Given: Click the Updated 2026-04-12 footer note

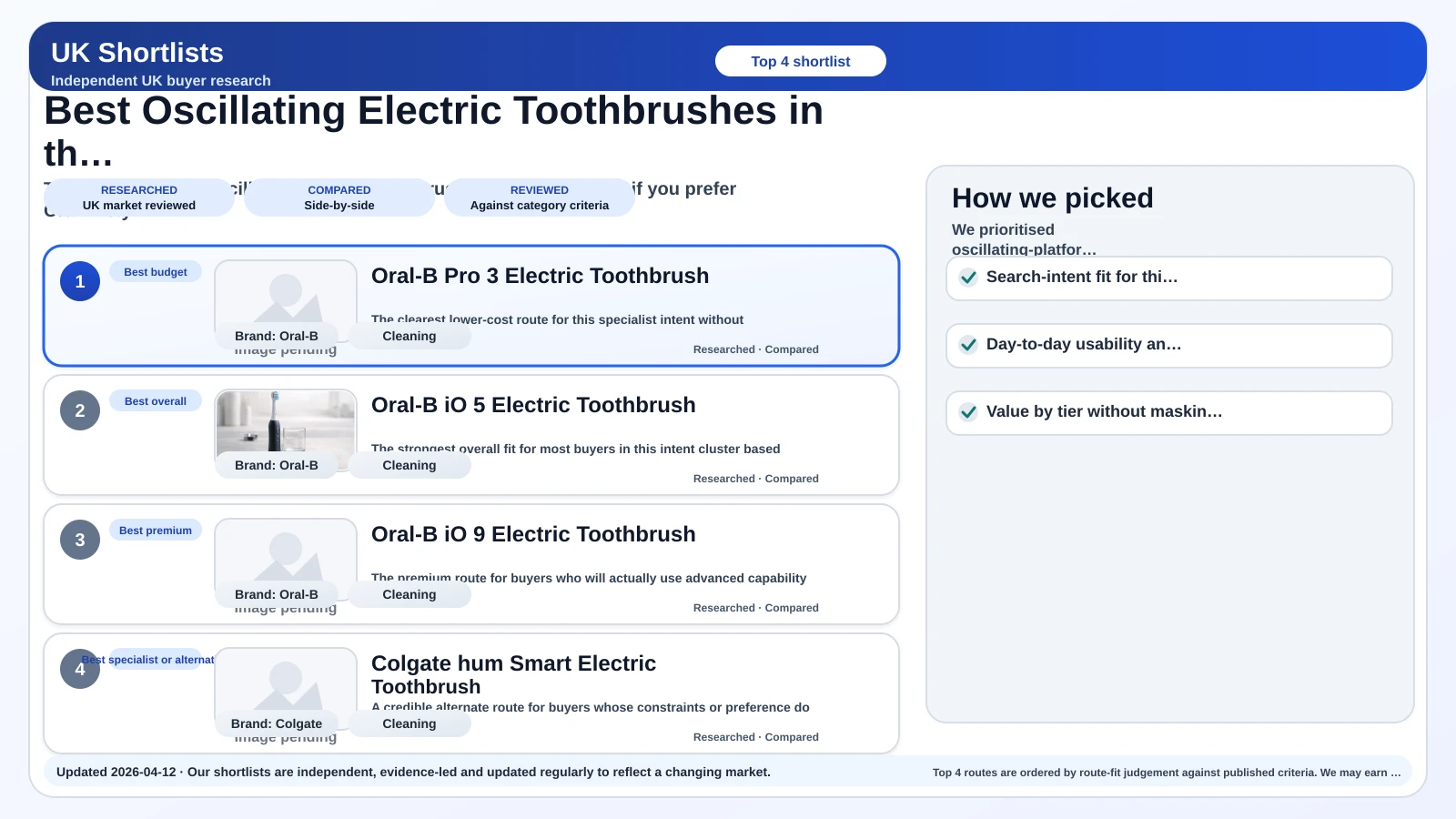Looking at the screenshot, I should tap(413, 772).
